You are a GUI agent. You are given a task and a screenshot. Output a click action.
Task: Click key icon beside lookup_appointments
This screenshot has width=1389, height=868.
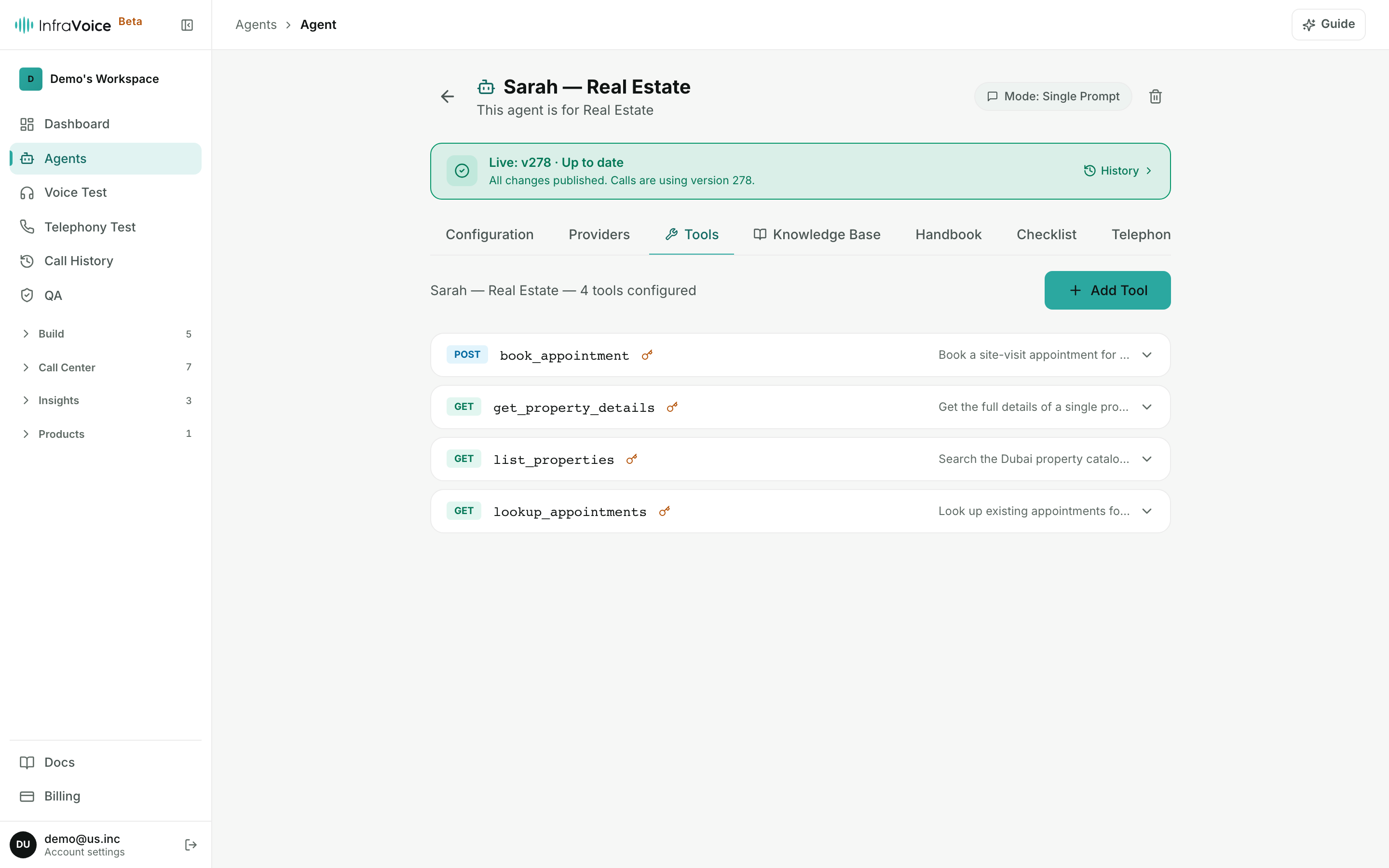[x=664, y=511]
